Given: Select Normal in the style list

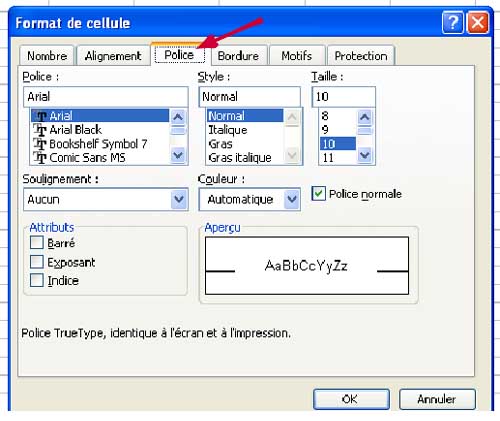Looking at the screenshot, I should coord(245,116).
